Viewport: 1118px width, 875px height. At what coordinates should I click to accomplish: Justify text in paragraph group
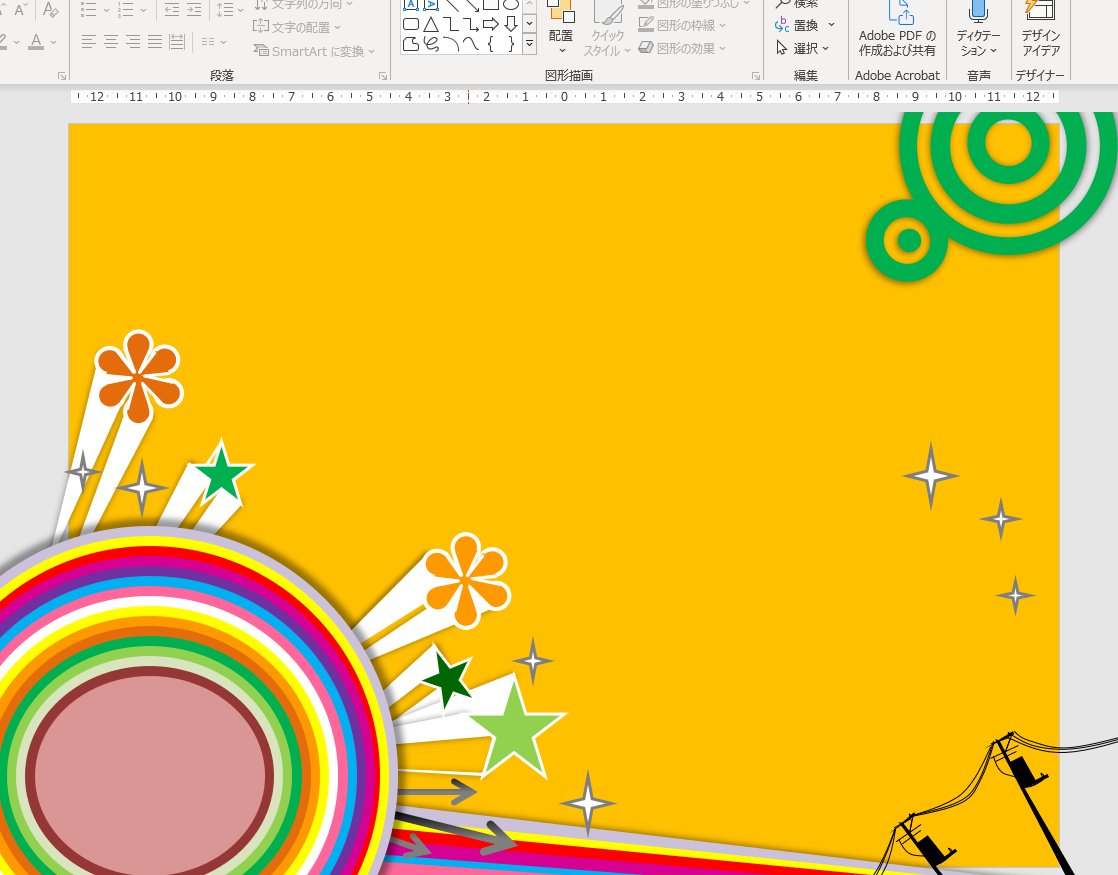[x=155, y=42]
